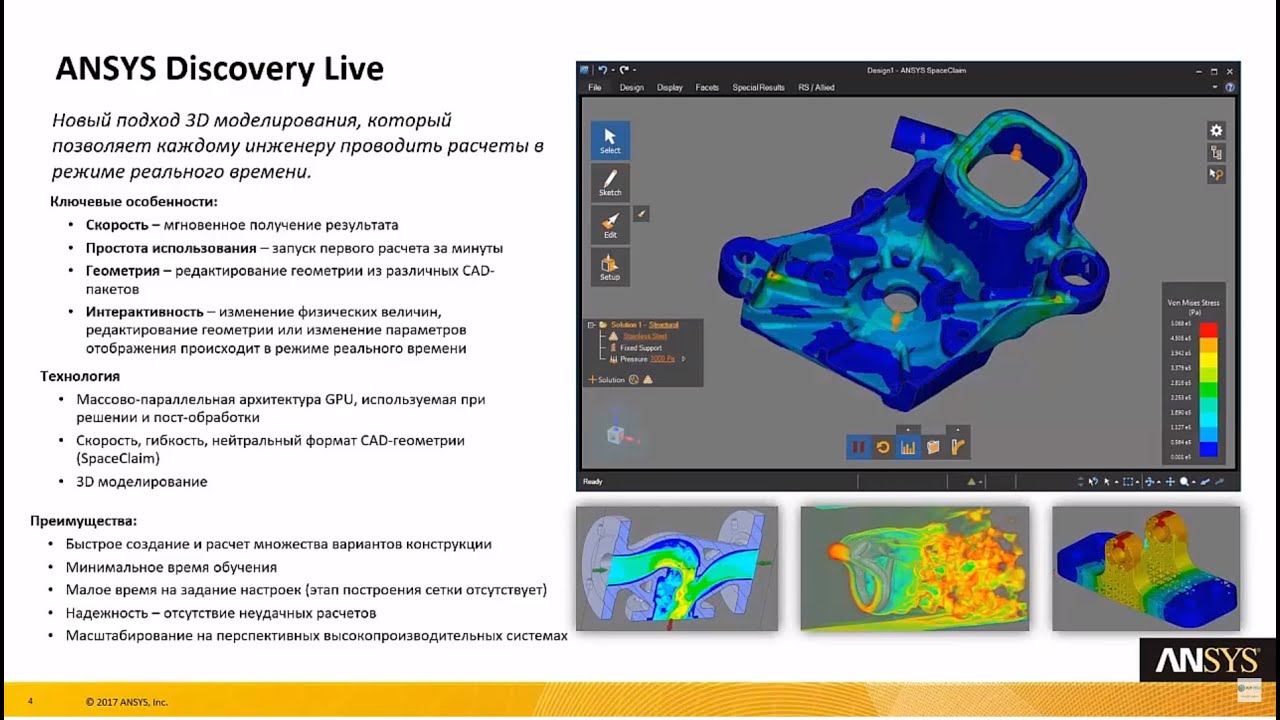Expand the arrow after Pressure 1000 Pa
The image size is (1280, 720).
[x=684, y=358]
